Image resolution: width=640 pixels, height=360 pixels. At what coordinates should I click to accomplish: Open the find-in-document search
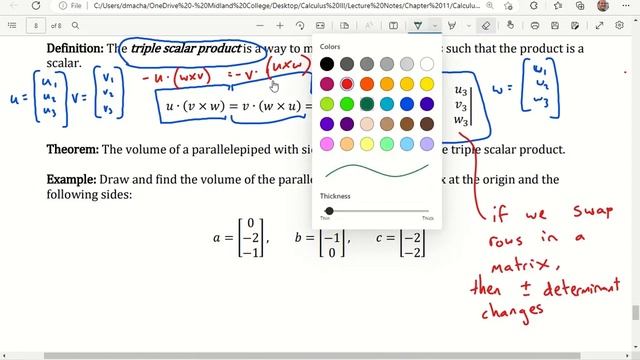click(76, 25)
